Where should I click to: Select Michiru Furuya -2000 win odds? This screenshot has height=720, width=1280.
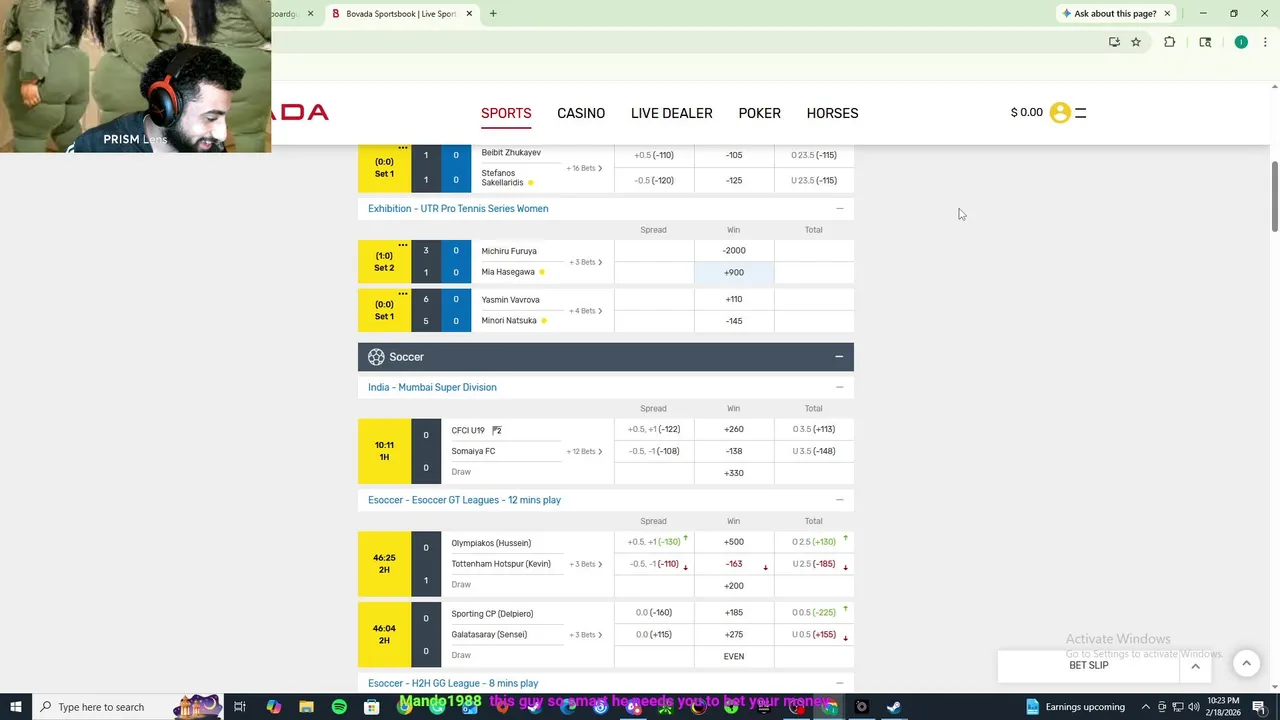734,251
